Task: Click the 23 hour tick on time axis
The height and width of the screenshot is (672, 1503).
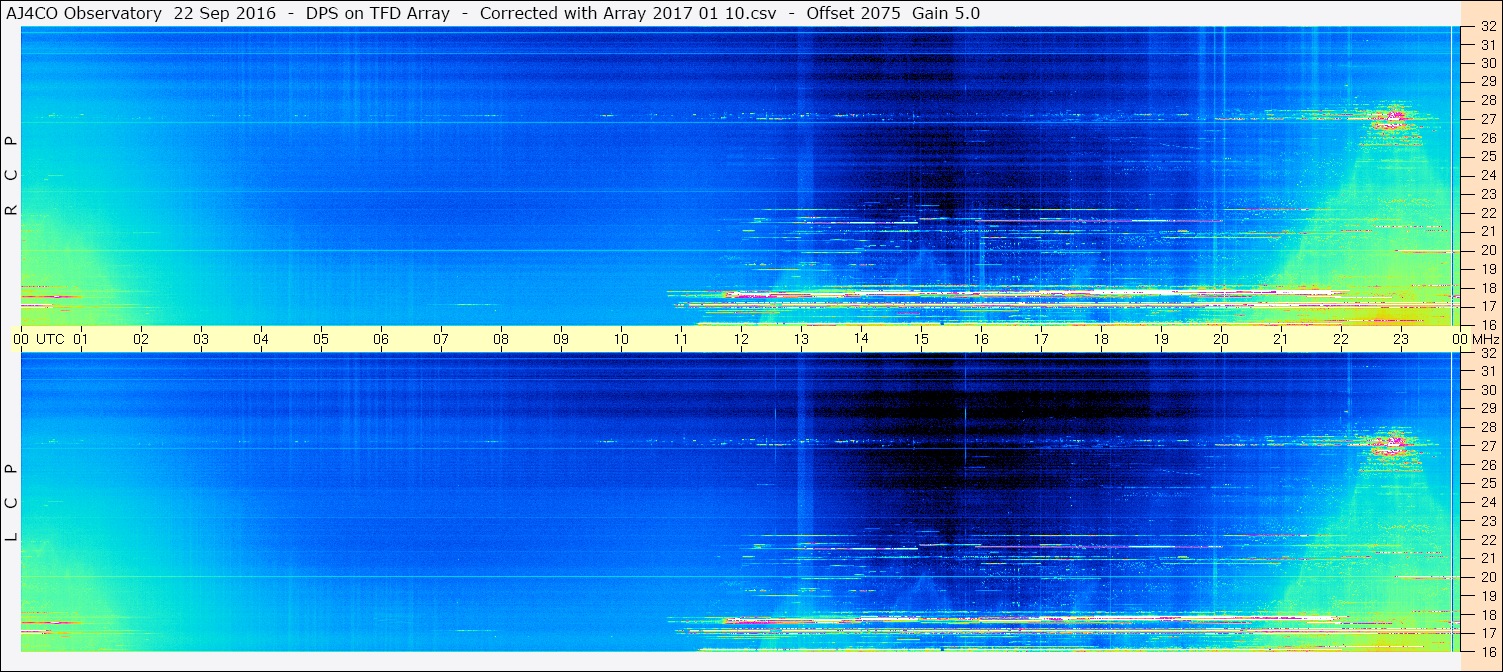Action: [x=1401, y=339]
